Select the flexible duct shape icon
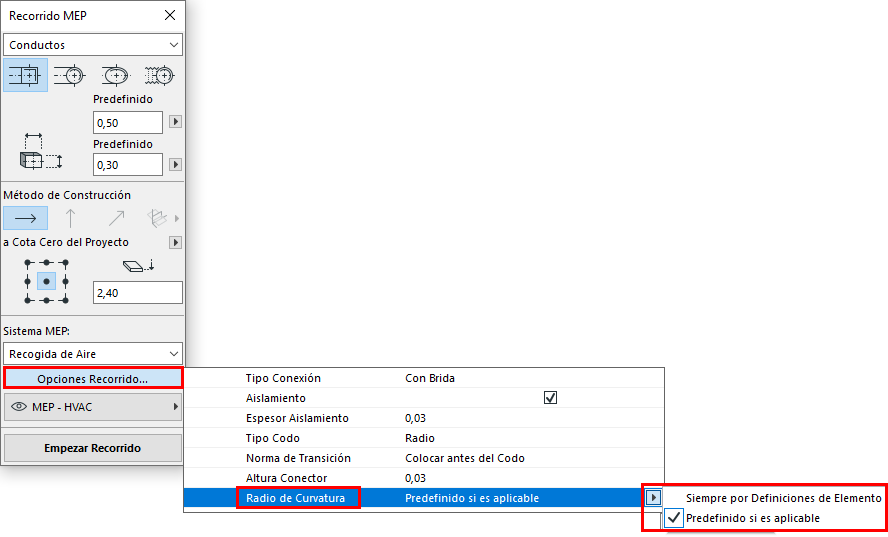Image resolution: width=888 pixels, height=537 pixels. (159, 75)
